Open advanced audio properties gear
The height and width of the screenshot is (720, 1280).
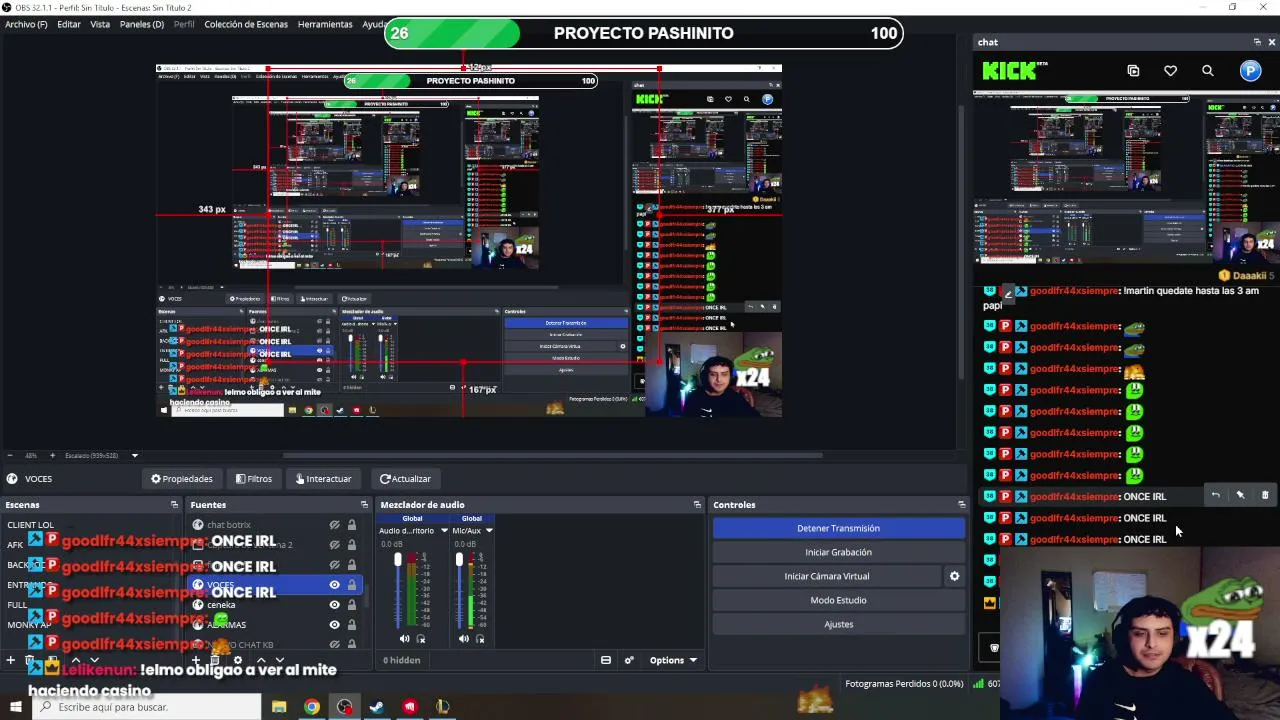[x=629, y=660]
